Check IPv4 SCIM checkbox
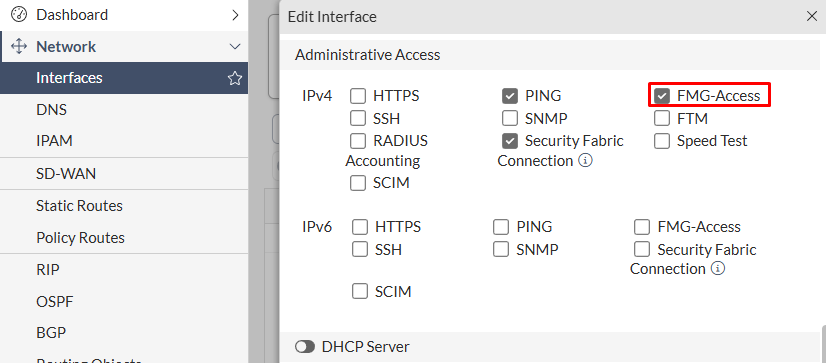 tap(358, 183)
